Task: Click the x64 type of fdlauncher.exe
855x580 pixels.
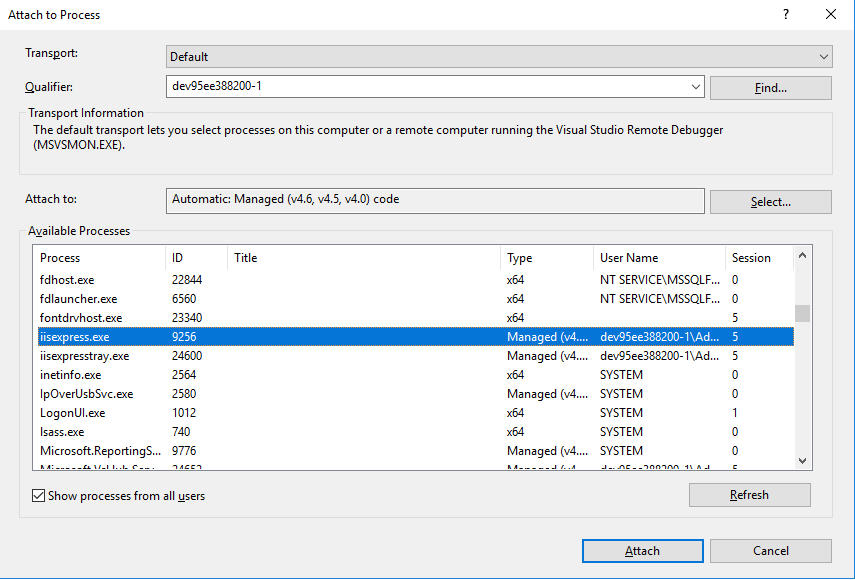Action: click(x=515, y=299)
